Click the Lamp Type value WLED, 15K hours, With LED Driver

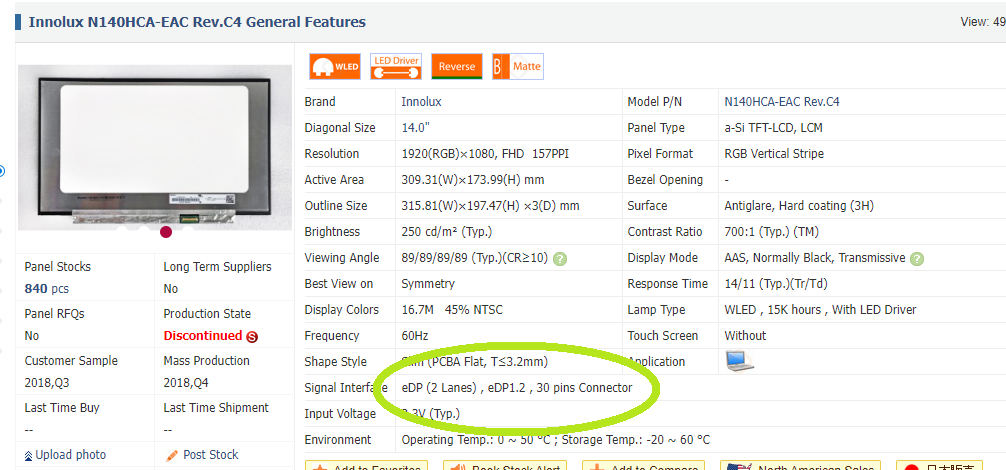[820, 310]
